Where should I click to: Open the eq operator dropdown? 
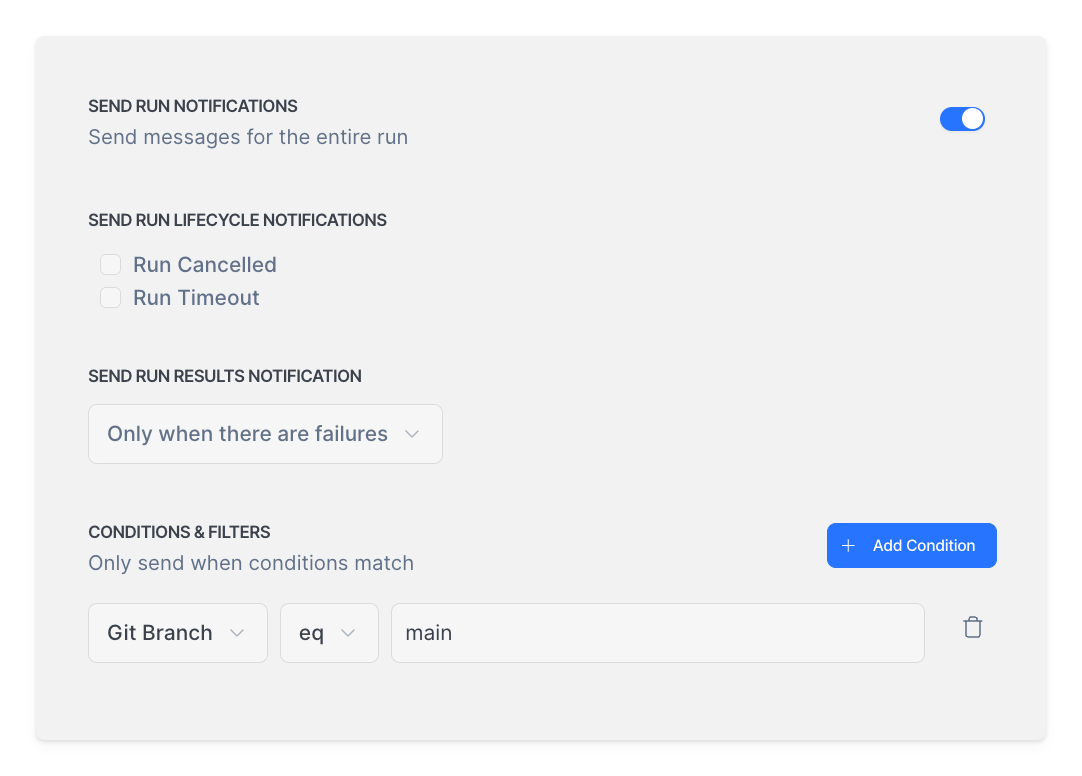pos(328,633)
